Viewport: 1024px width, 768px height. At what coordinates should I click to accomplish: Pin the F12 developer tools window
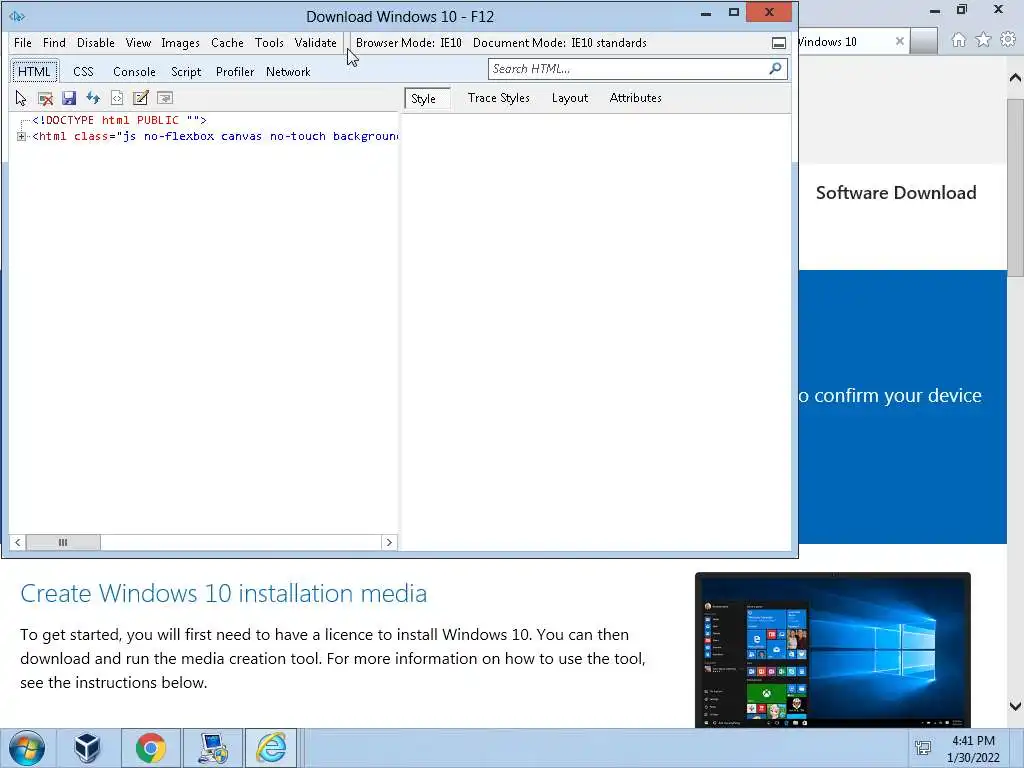click(778, 43)
